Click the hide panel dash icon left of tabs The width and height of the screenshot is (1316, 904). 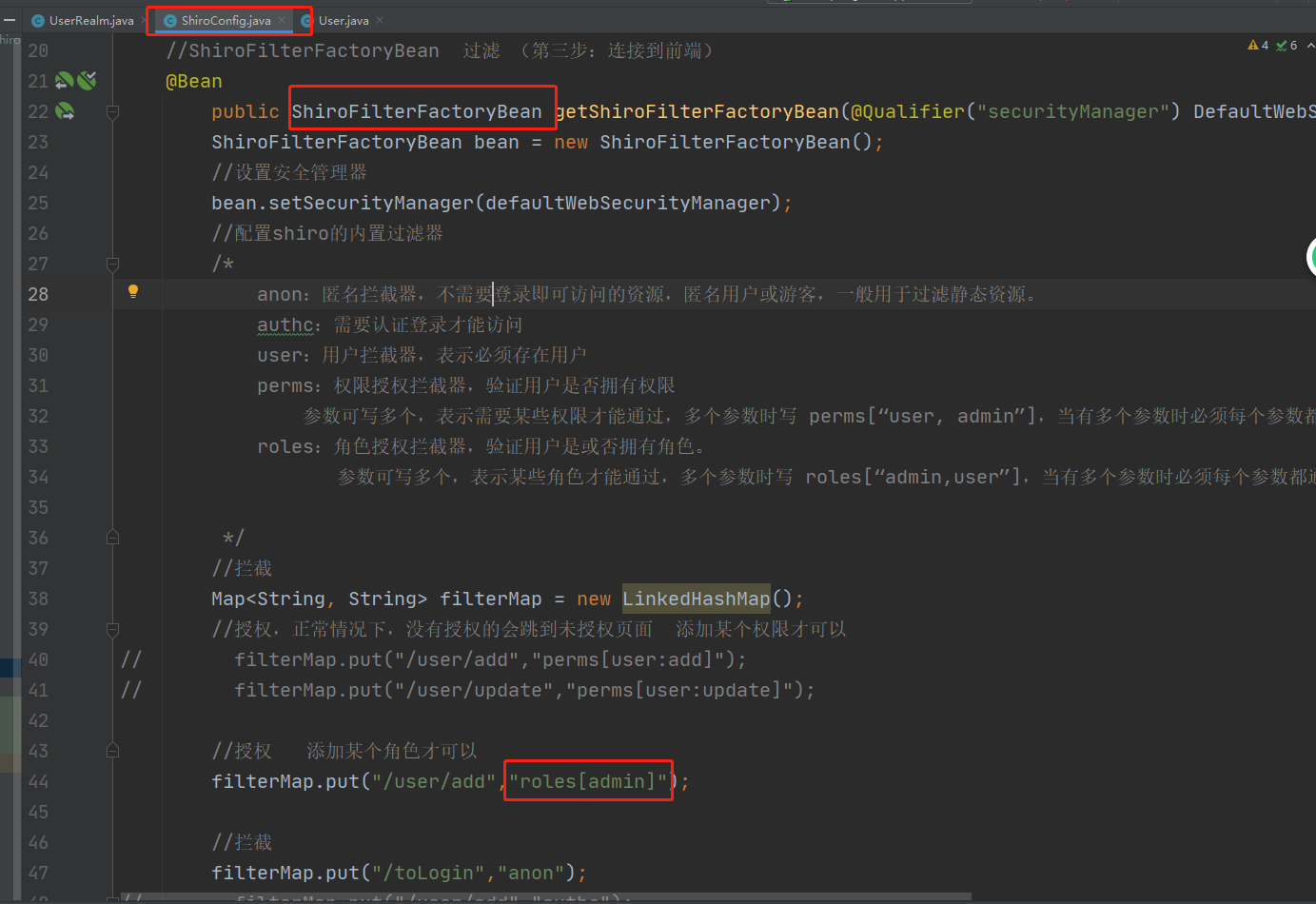(9, 20)
